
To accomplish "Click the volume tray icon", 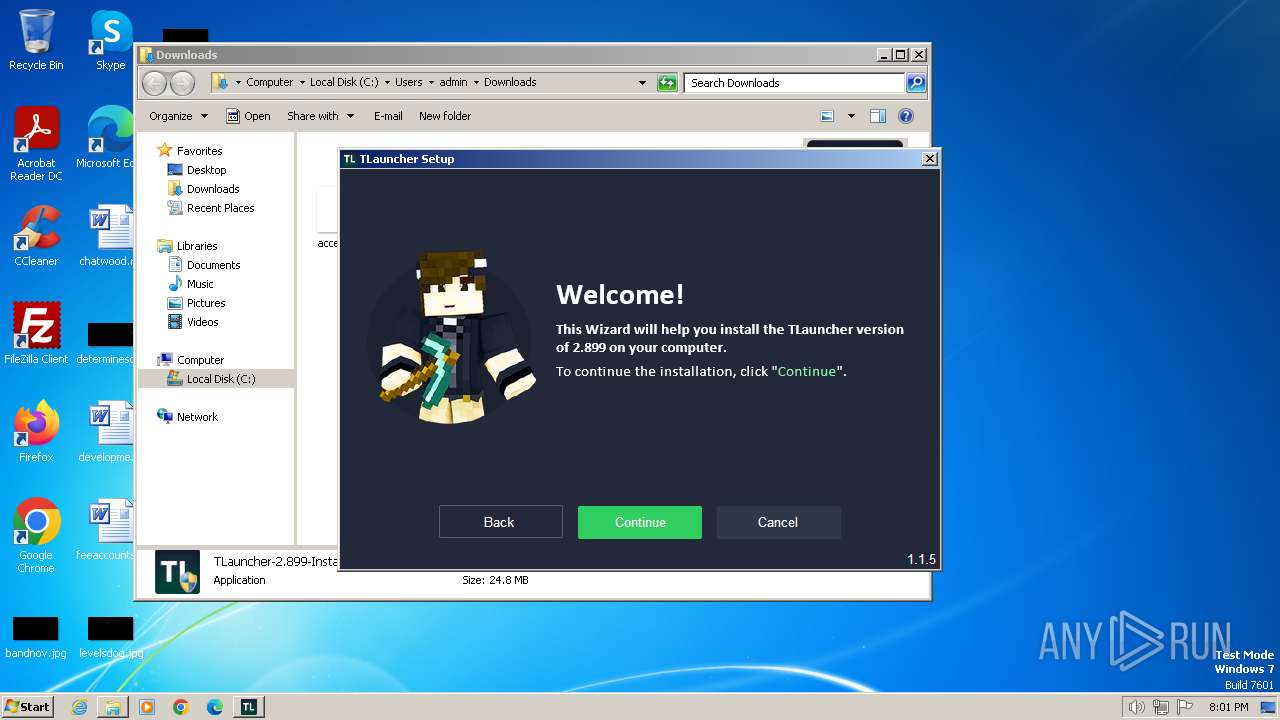I will [1136, 707].
